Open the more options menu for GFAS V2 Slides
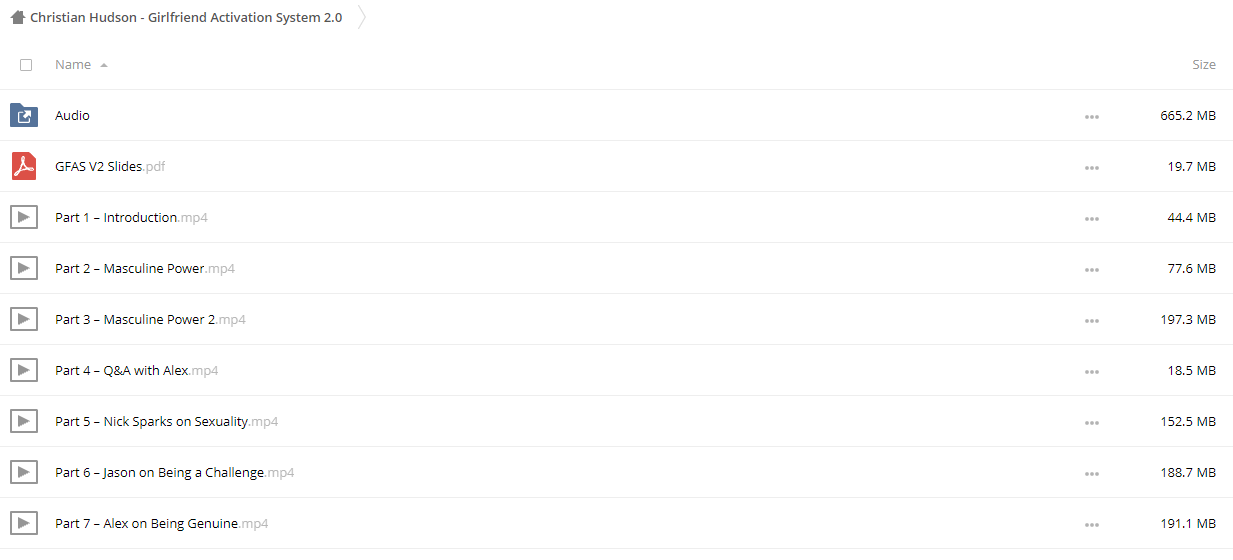 [1091, 168]
